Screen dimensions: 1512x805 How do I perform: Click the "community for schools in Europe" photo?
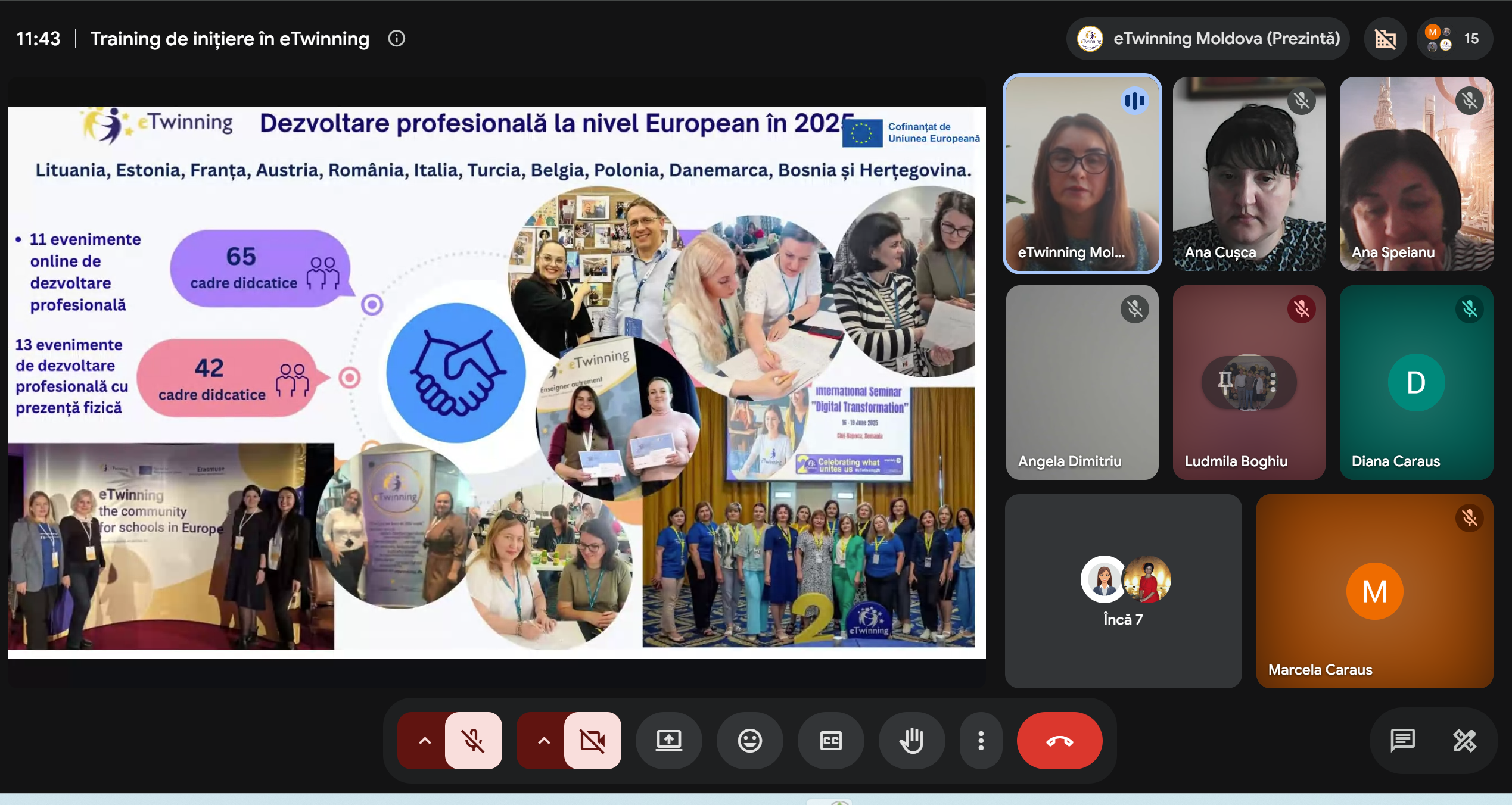pos(171,545)
